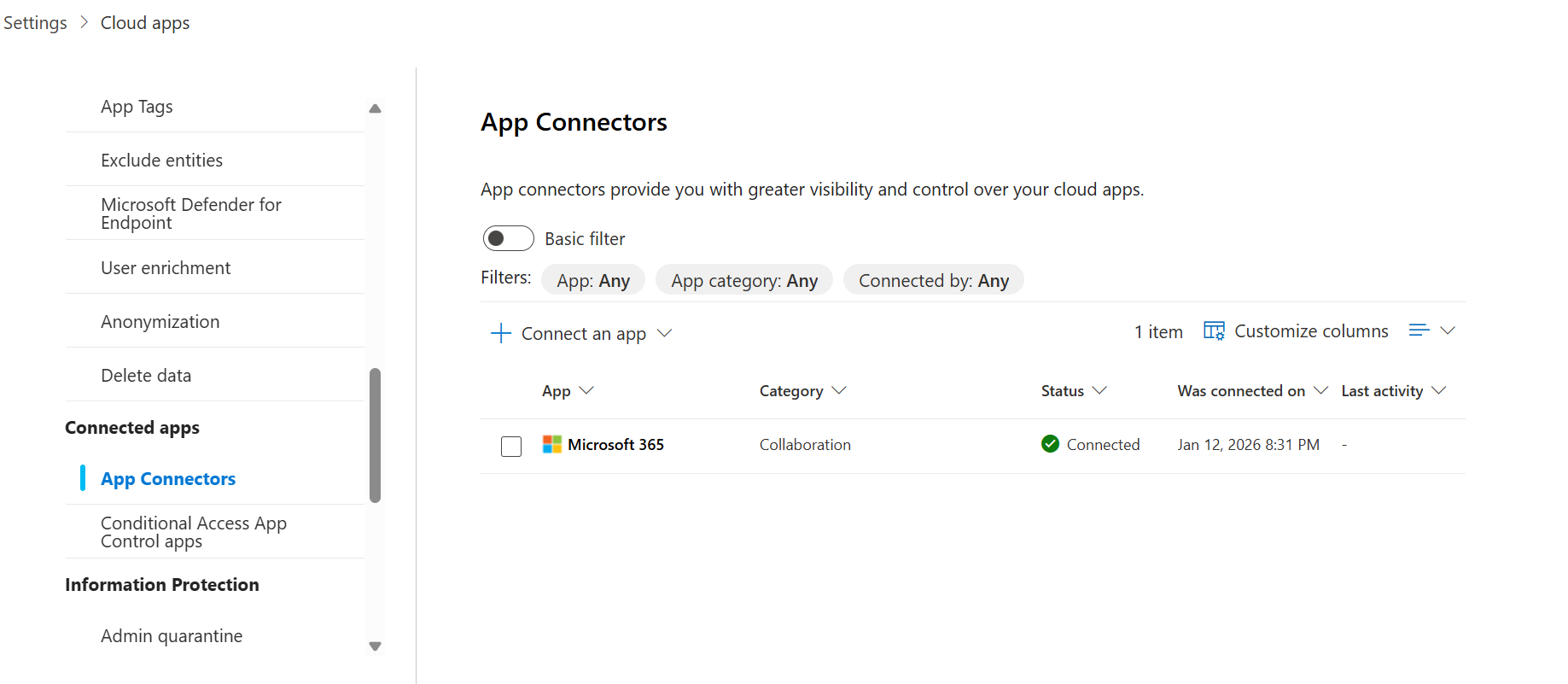This screenshot has width=1568, height=684.
Task: Click the App Connectors page heading
Action: click(x=574, y=122)
